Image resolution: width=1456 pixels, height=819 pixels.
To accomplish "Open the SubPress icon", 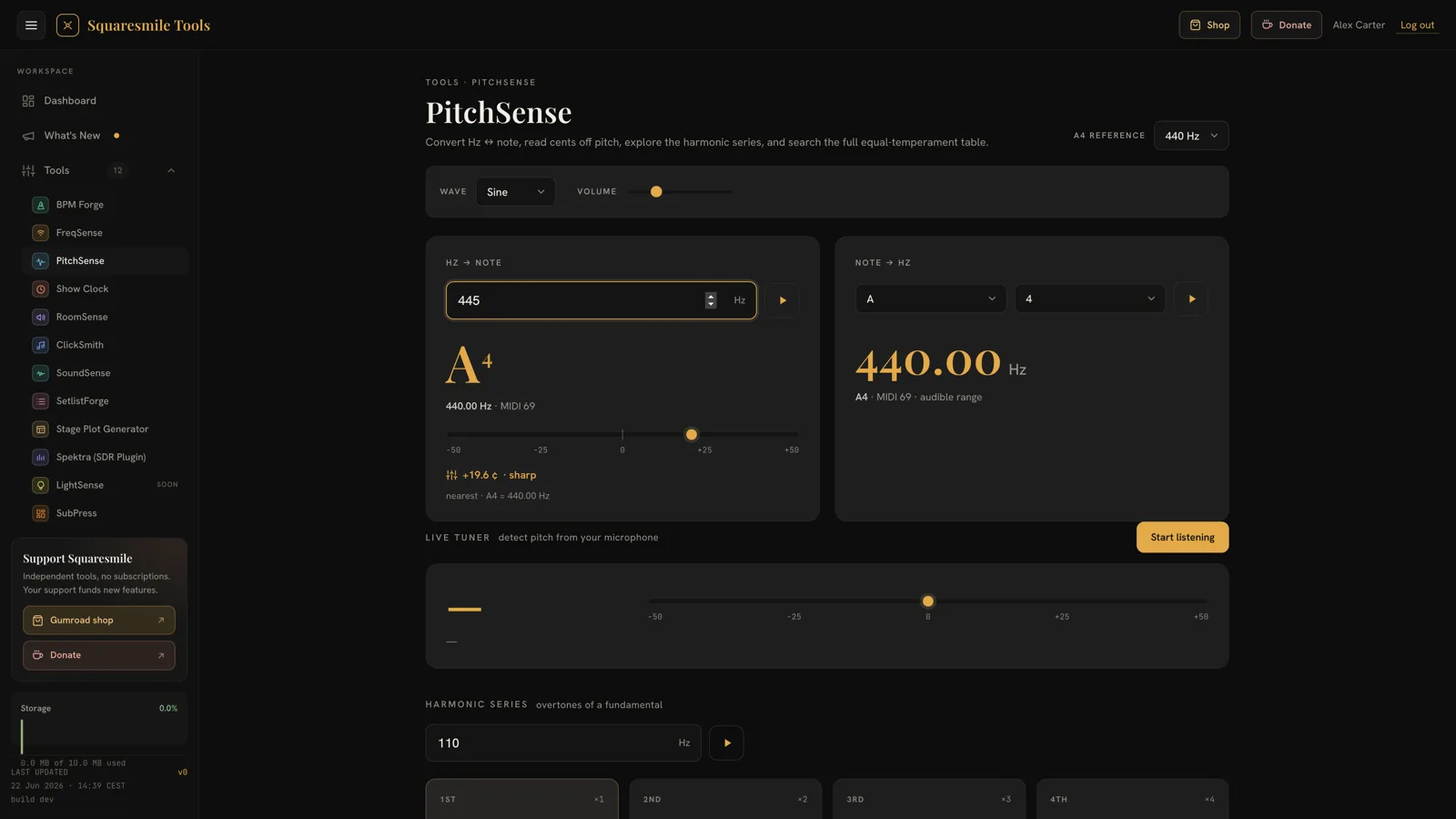I will click(x=40, y=513).
